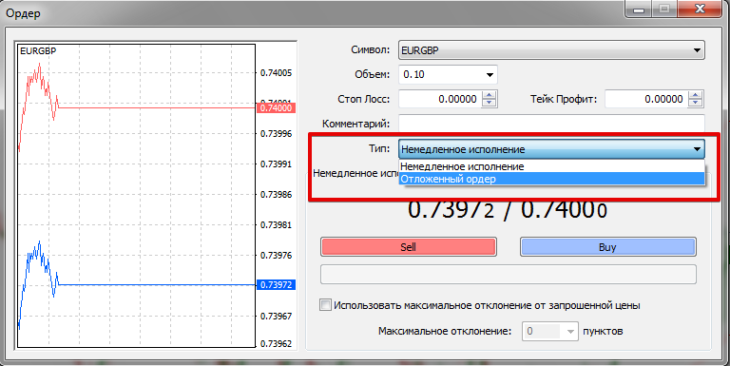Image resolution: width=730 pixels, height=366 pixels.
Task: Select Отложенный ордер from the list
Action: [551, 179]
